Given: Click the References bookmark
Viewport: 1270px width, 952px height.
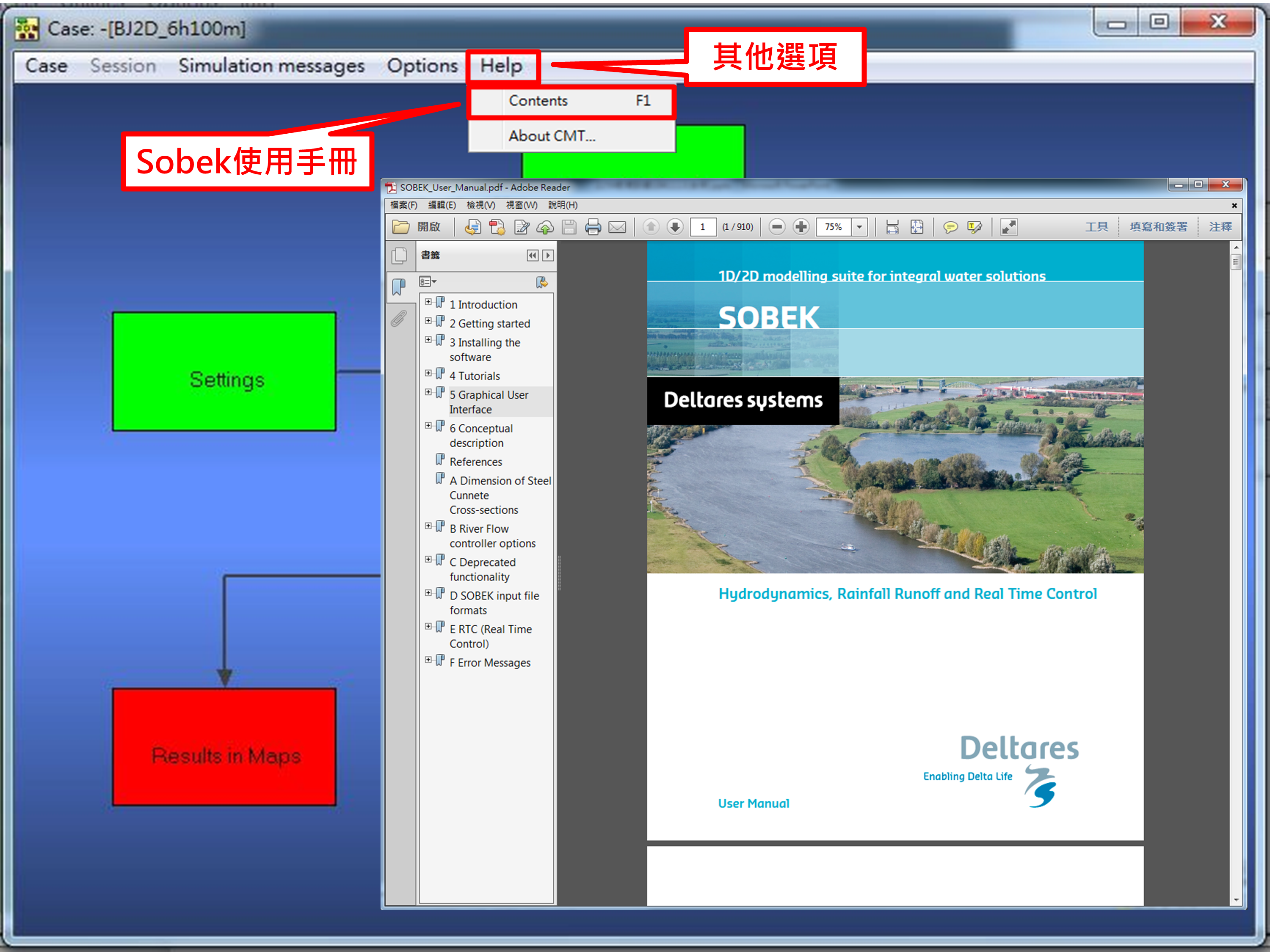Looking at the screenshot, I should (x=476, y=462).
